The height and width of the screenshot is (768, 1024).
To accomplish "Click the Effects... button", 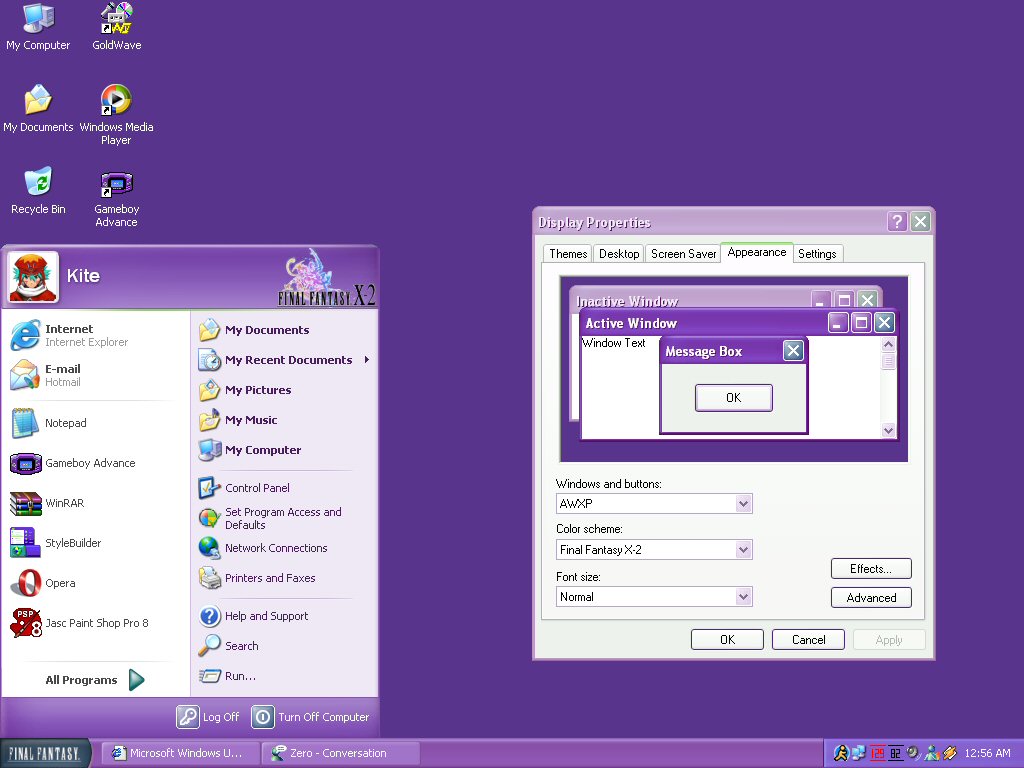I will pos(870,569).
